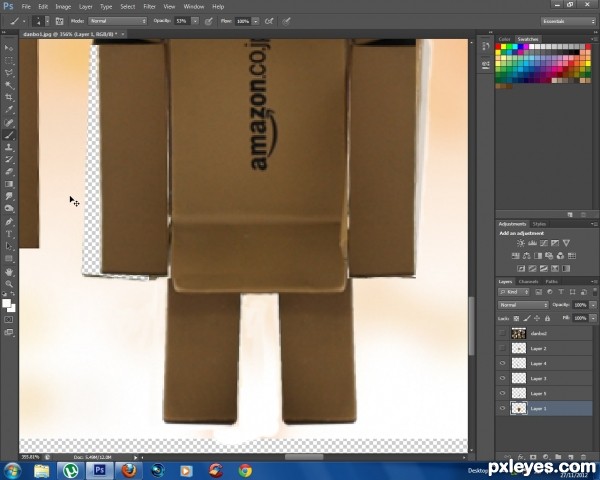600x480 pixels.
Task: Select the Path Selection tool
Action: (9, 246)
